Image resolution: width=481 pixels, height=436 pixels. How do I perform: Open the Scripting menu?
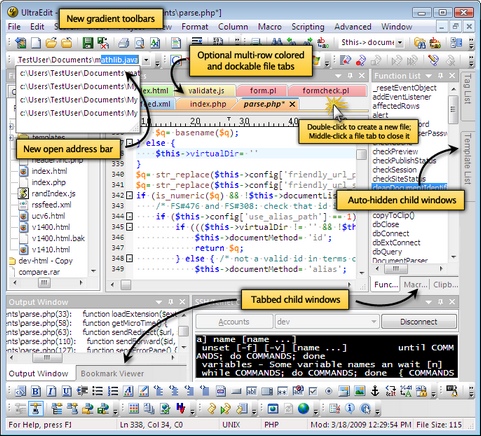(308, 27)
